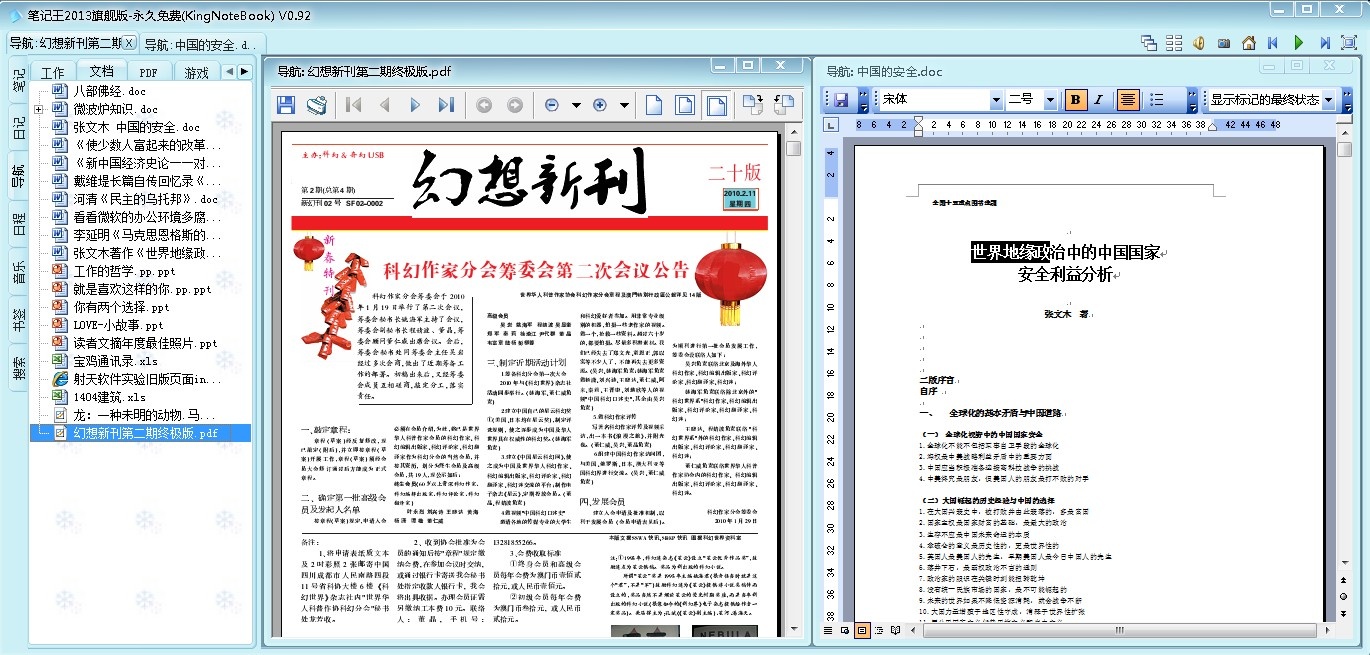
Task: Click the ruler tab-stop selector box
Action: pos(832,125)
